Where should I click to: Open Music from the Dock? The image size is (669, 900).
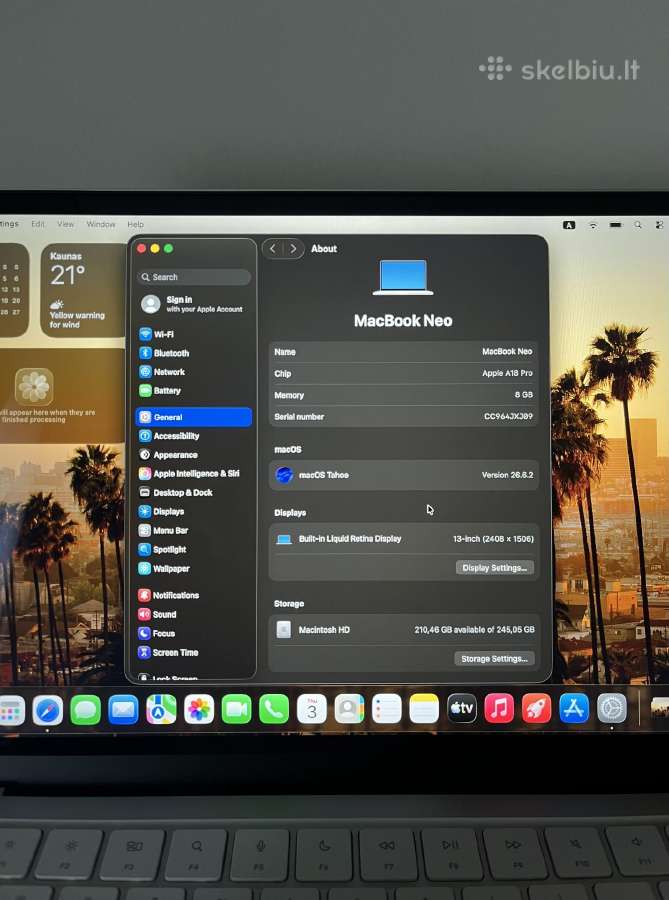point(499,708)
